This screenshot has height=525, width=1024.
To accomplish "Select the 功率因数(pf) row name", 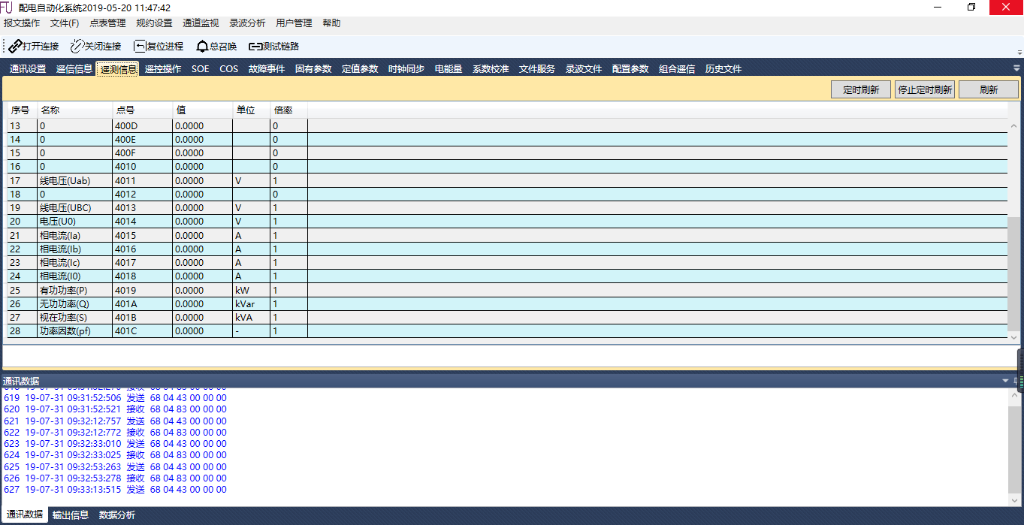I will click(x=74, y=331).
